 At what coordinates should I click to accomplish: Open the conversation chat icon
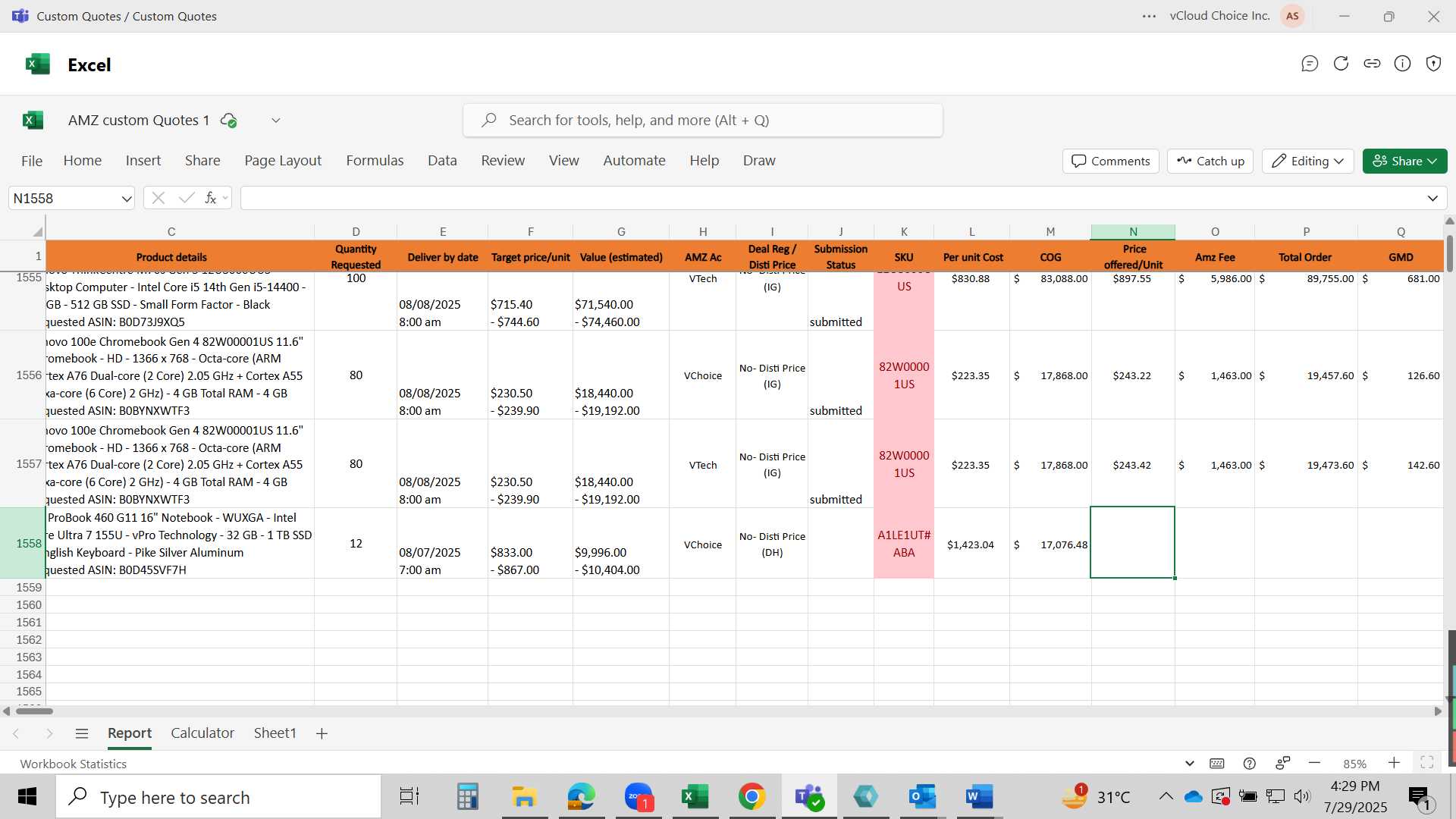(x=1310, y=64)
